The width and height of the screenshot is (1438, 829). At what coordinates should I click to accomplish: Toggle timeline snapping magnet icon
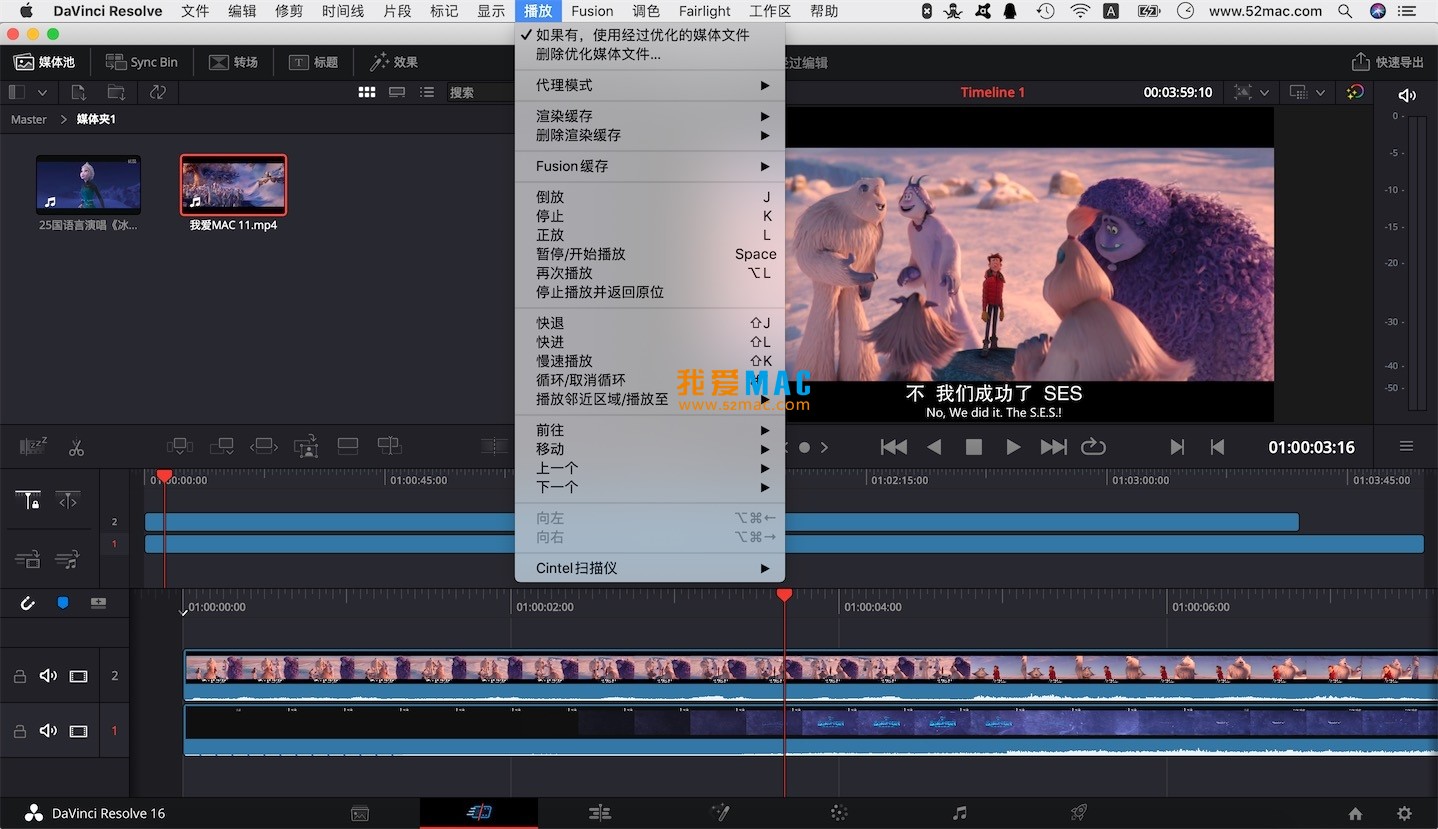point(27,603)
